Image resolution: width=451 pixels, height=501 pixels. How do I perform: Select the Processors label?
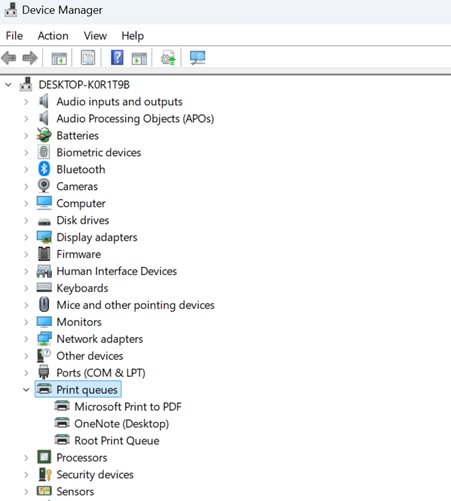point(82,458)
